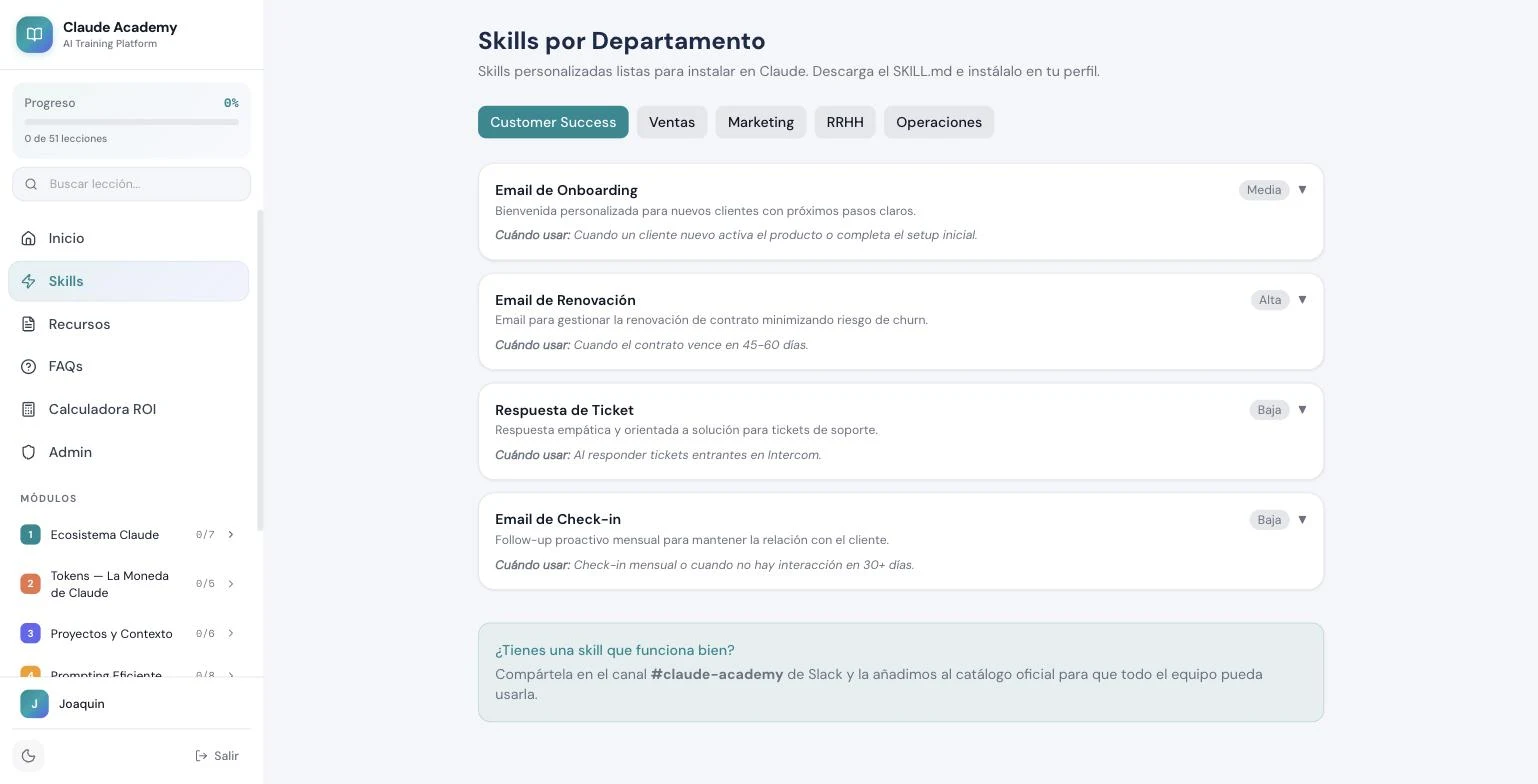
Task: Click the 0/6 count for Proyectos y Contexto
Action: (x=205, y=634)
